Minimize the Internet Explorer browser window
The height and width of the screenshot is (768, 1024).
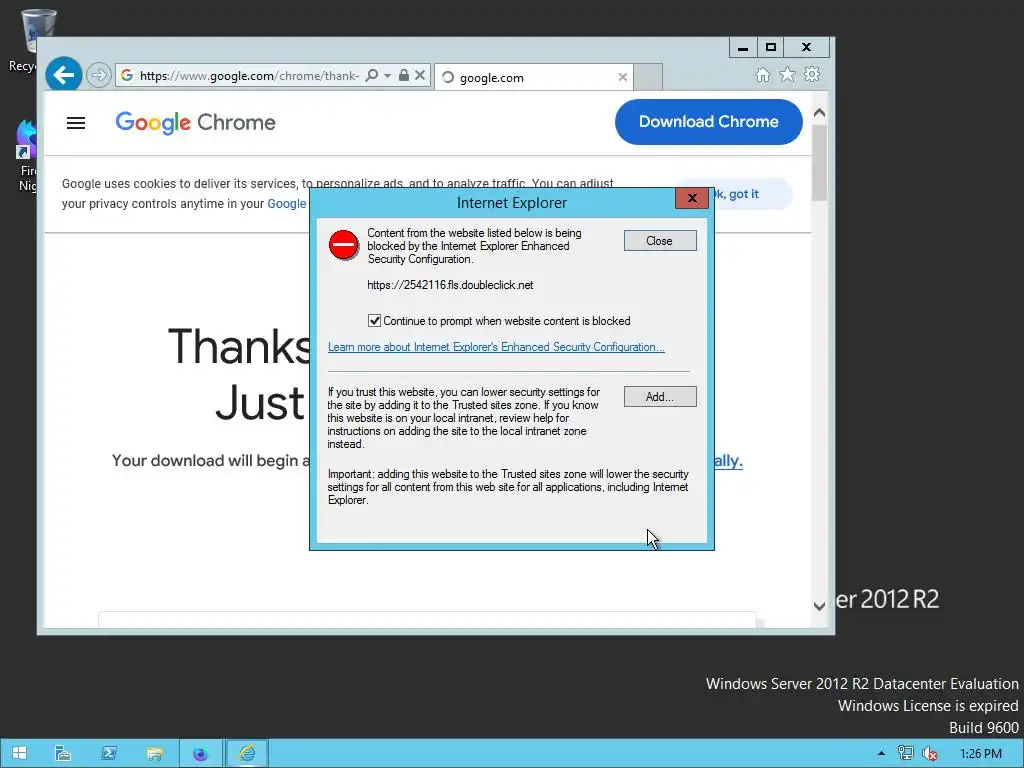click(x=743, y=48)
